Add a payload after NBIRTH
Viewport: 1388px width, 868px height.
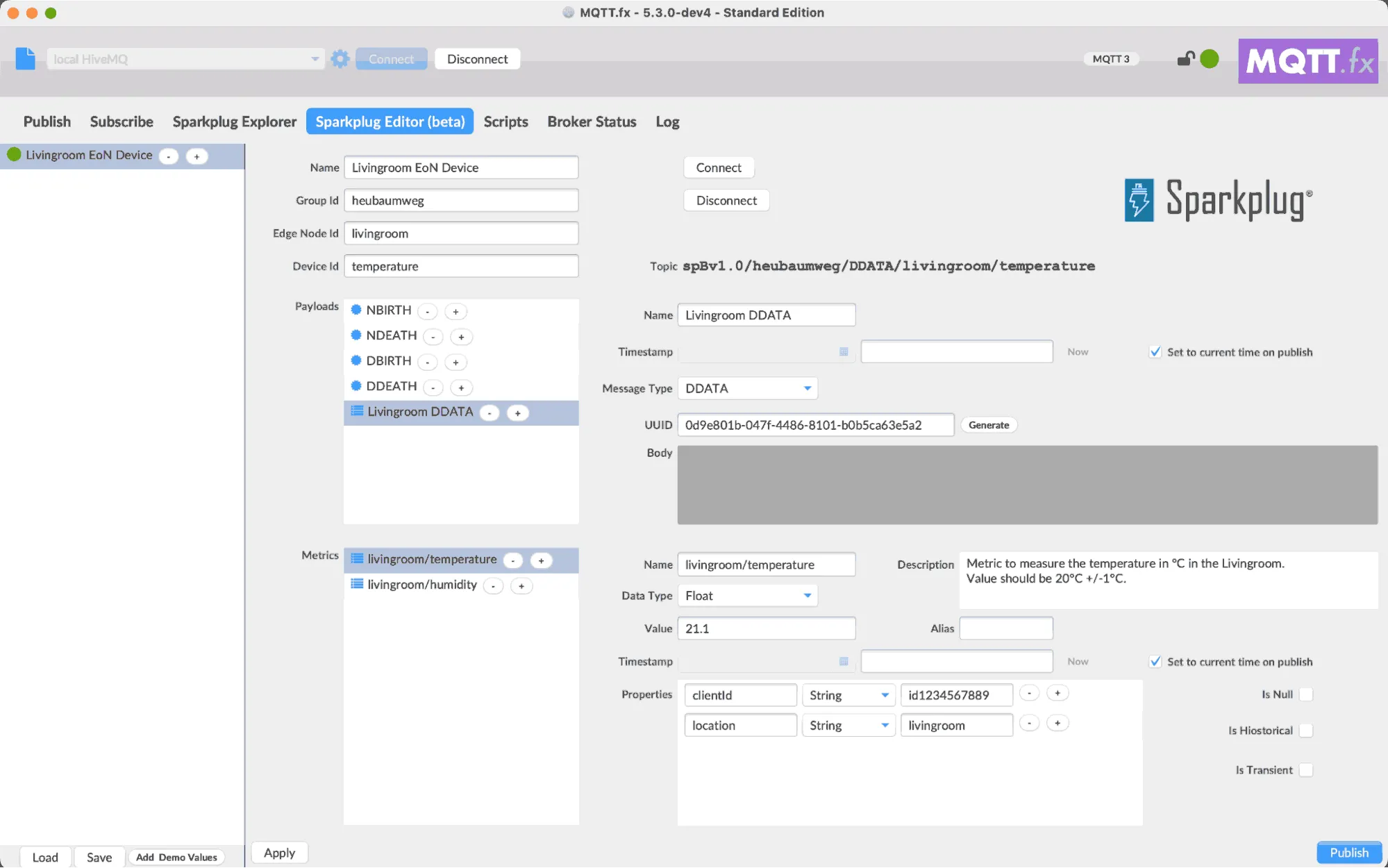(x=455, y=312)
